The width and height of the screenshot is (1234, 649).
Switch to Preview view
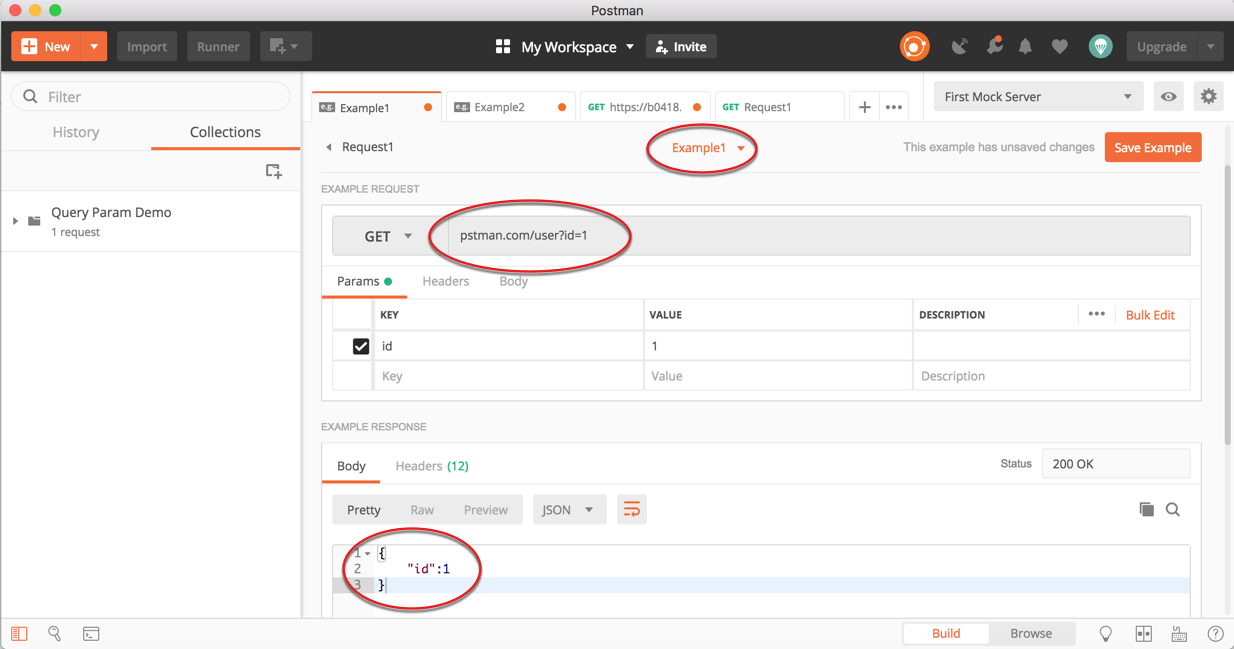pyautogui.click(x=486, y=510)
